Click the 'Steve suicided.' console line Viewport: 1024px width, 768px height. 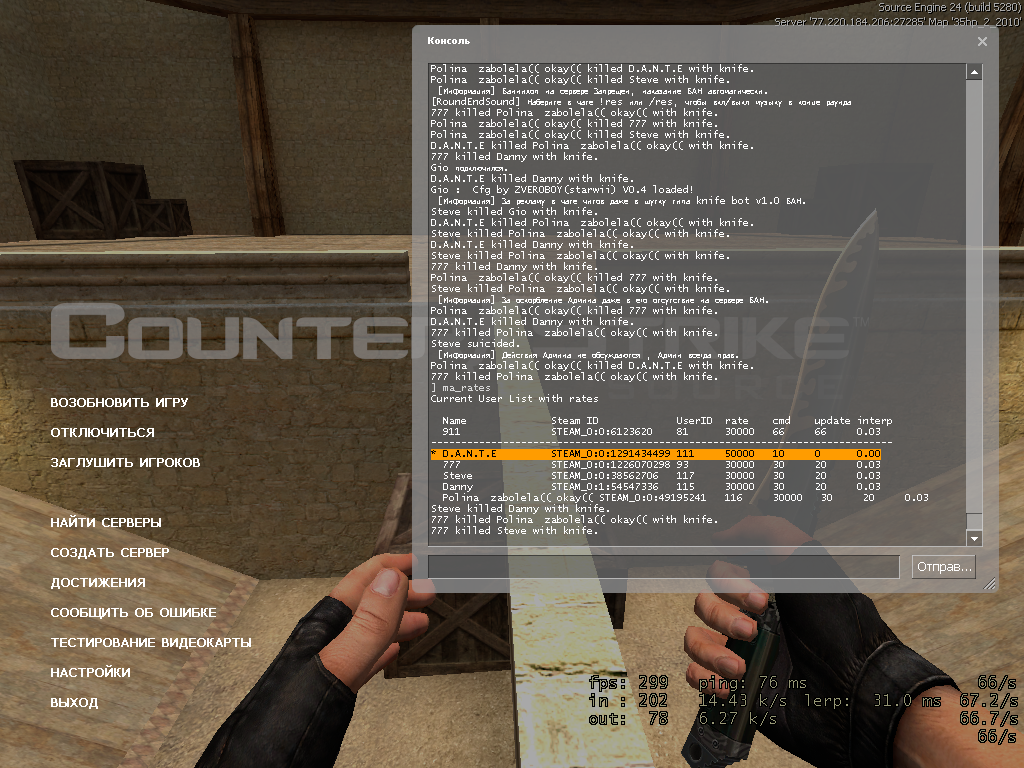475,344
